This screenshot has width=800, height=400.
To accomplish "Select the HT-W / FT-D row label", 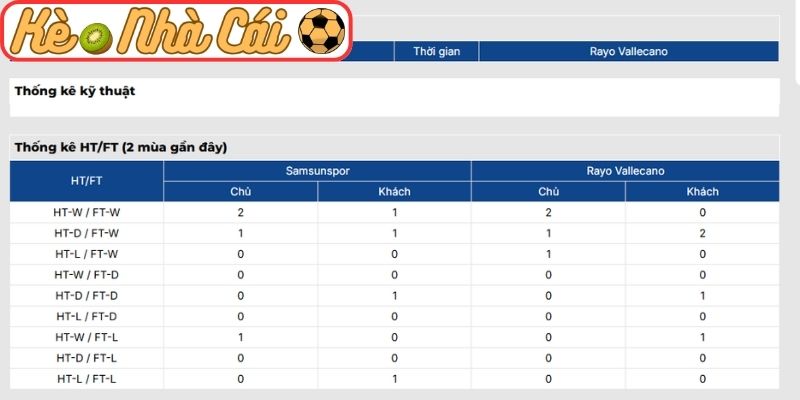I will click(86, 275).
